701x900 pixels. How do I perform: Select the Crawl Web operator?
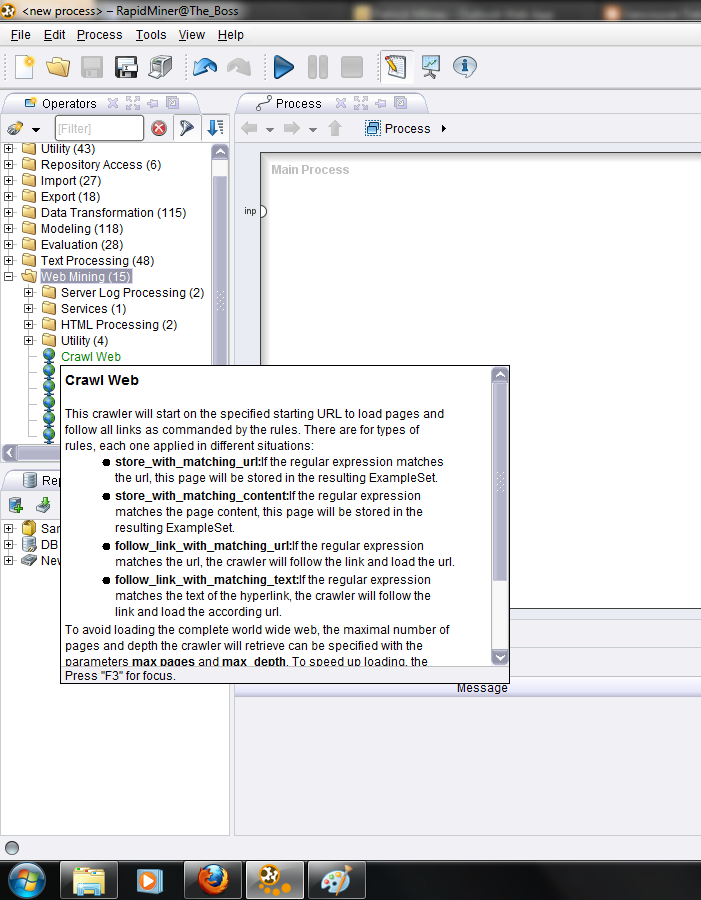click(x=91, y=357)
